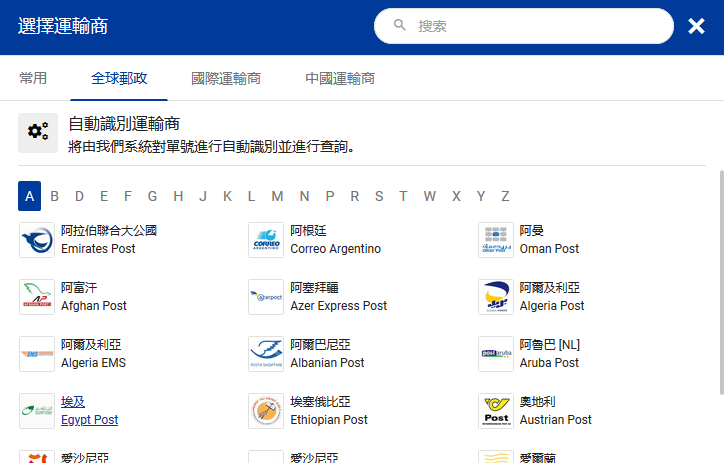This screenshot has height=463, width=724.
Task: Jump to letter R carriers
Action: pyautogui.click(x=355, y=196)
